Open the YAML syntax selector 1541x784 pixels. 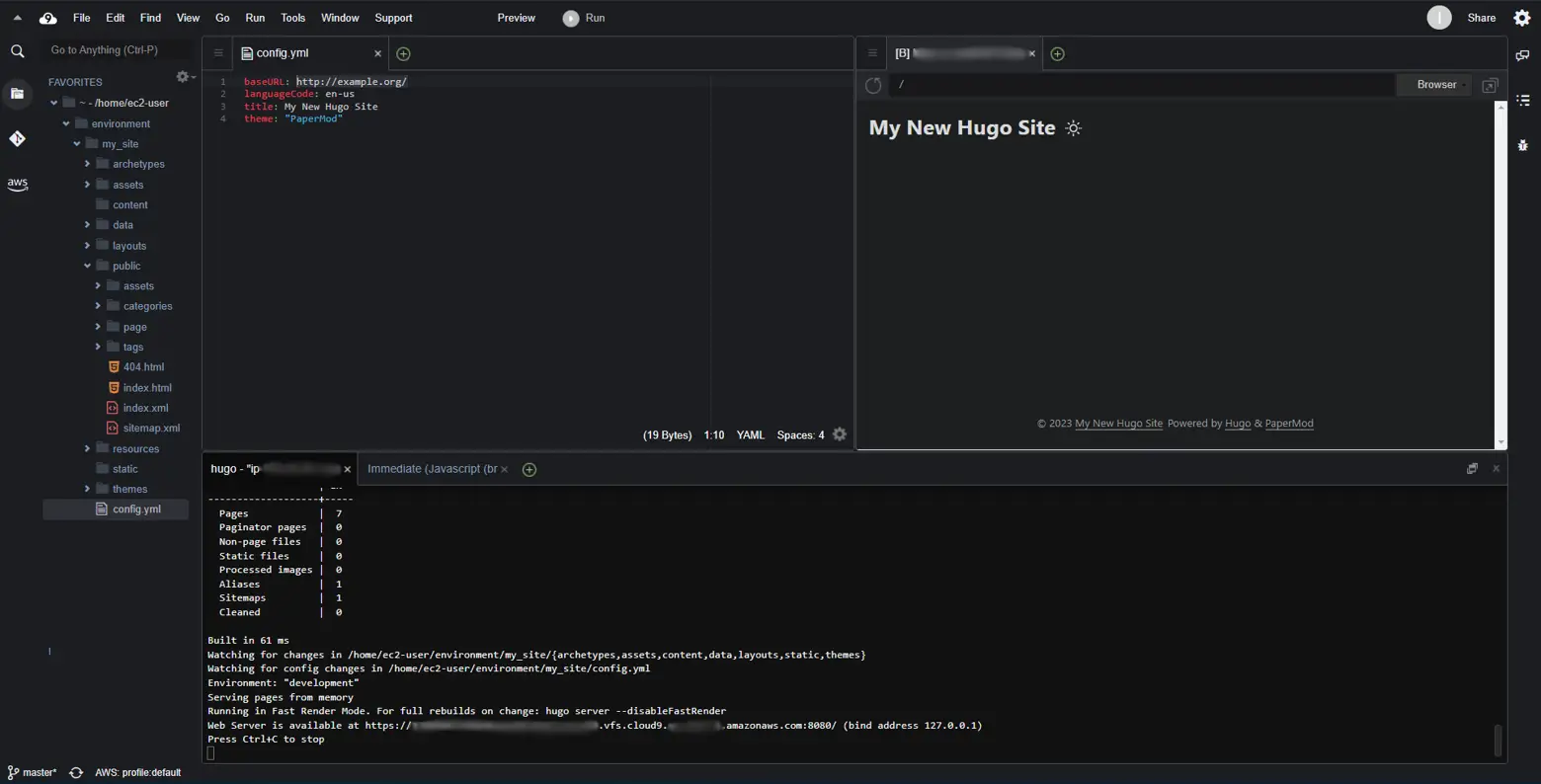pyautogui.click(x=751, y=434)
